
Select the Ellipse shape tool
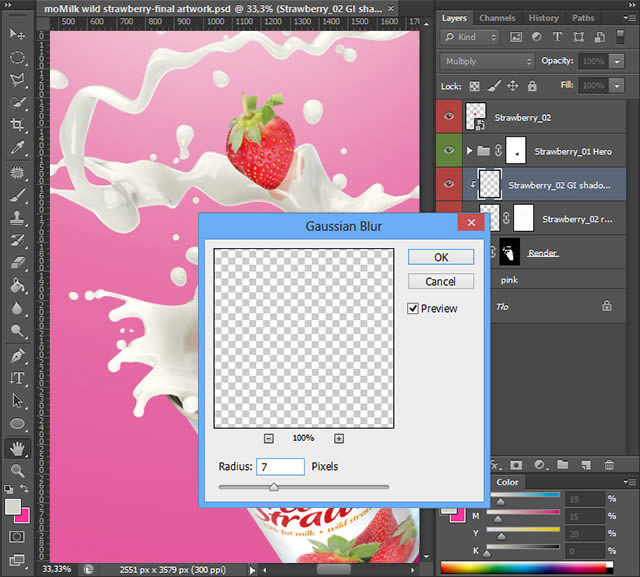17,424
